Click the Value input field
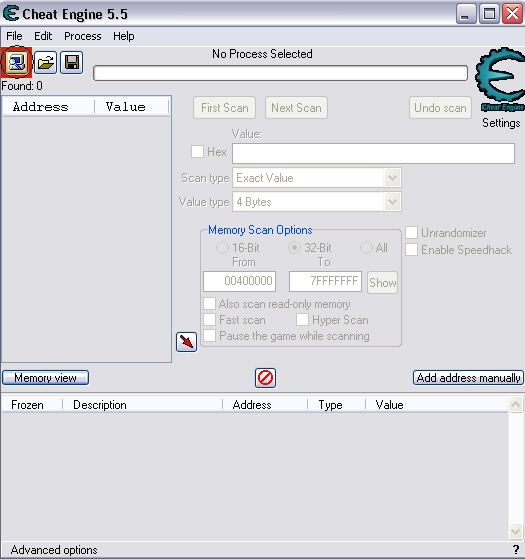Screen dimensions: 525x559 tap(374, 154)
